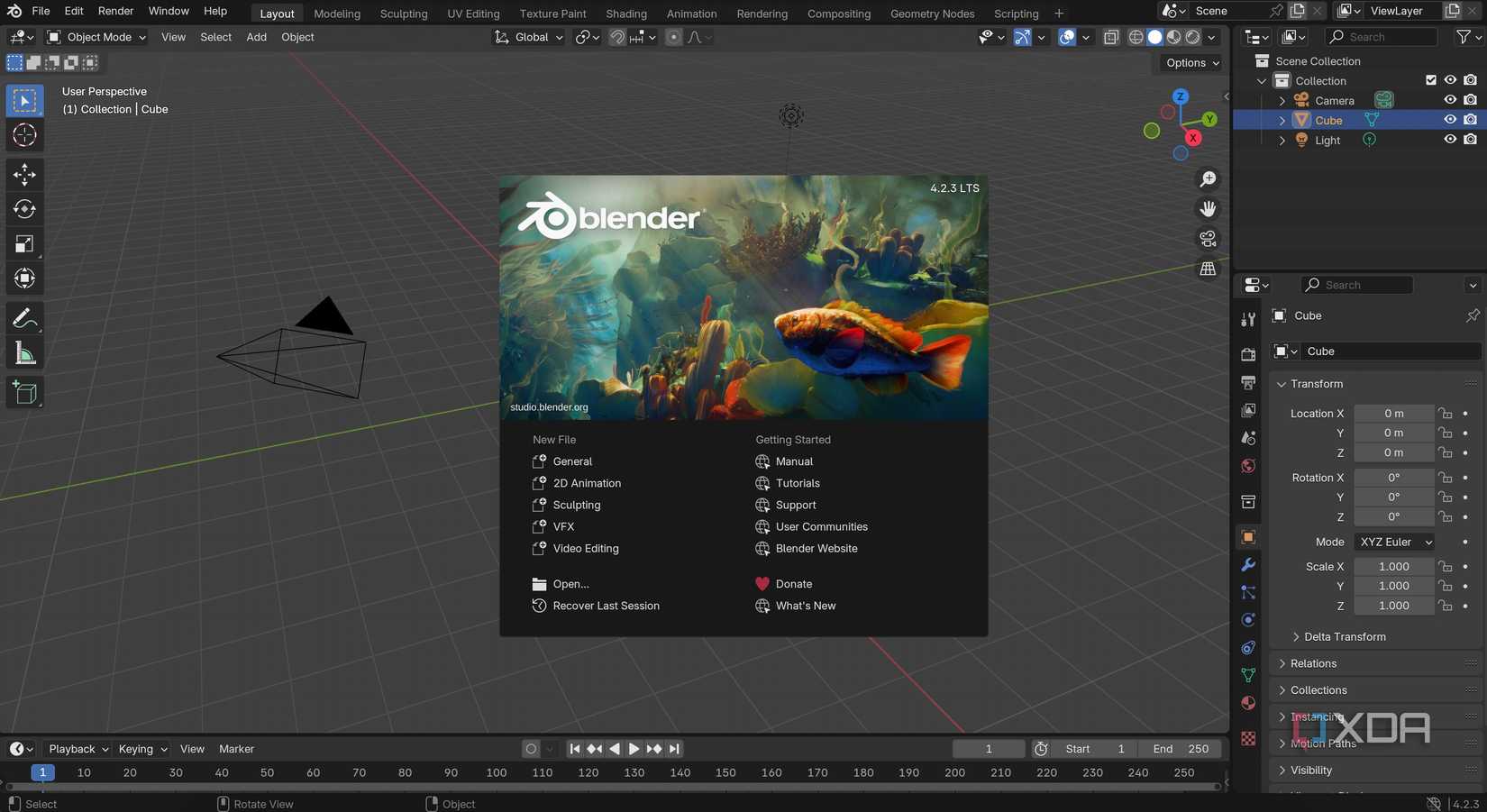Hide the Cube in viewport

[x=1449, y=120]
